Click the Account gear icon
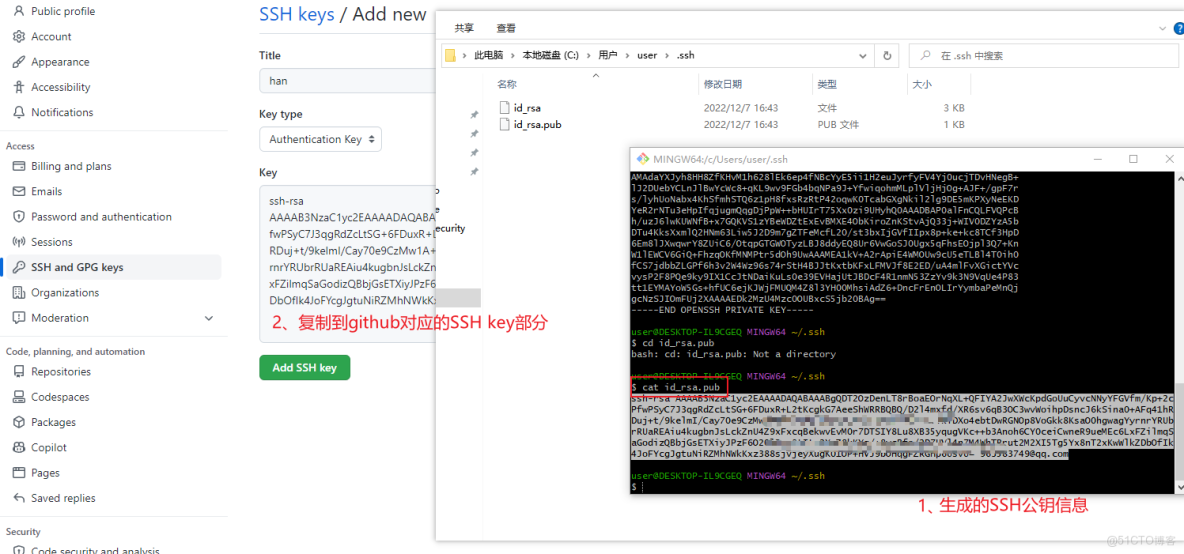1184x554 pixels. tap(19, 36)
